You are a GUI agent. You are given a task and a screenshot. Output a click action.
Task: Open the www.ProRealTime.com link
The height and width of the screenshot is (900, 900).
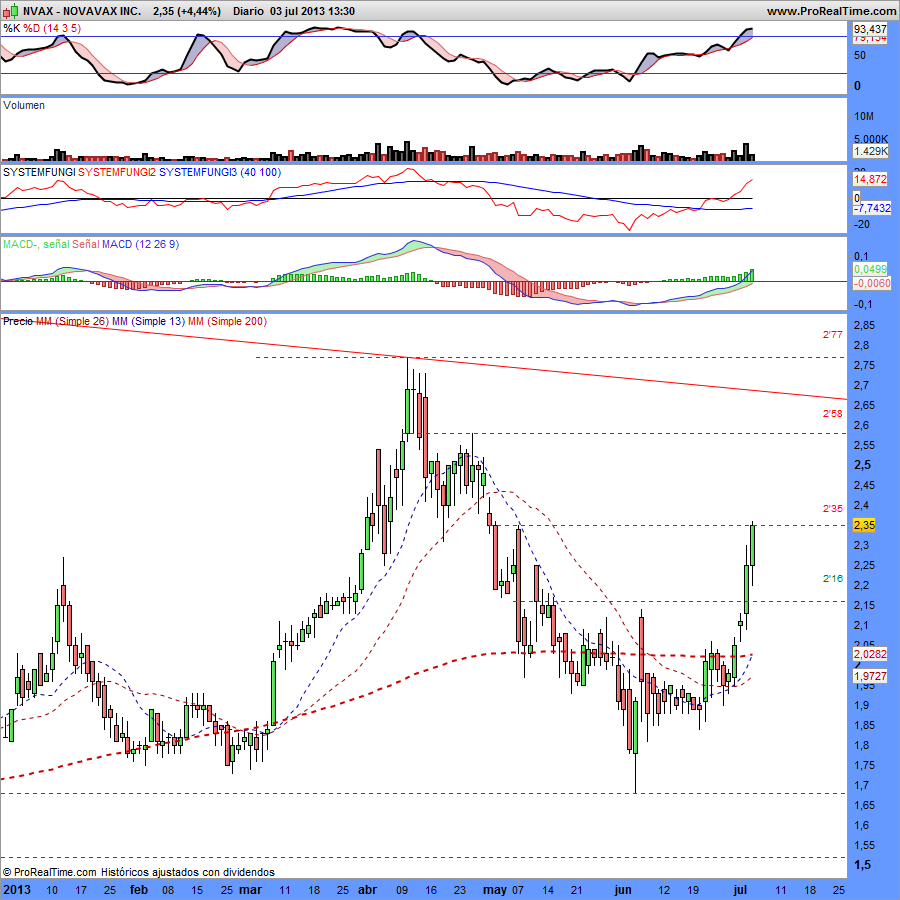pyautogui.click(x=830, y=11)
